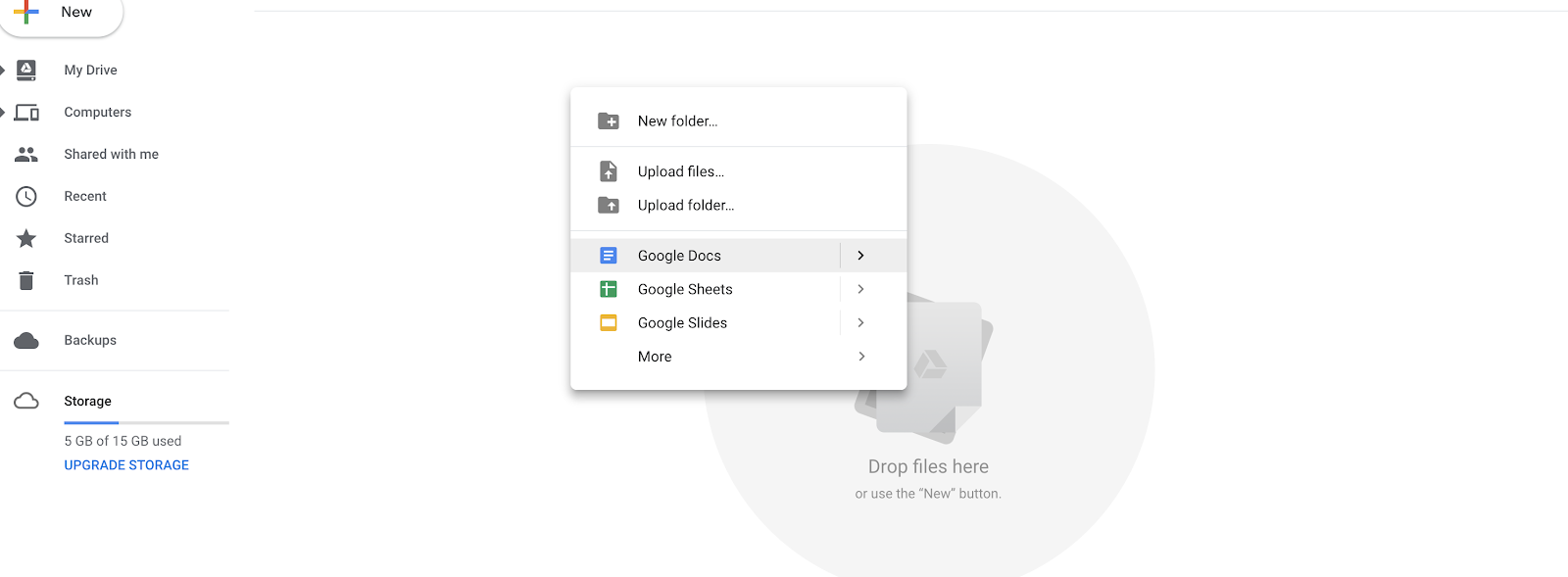Click the 'Drop files here' text

[x=928, y=467]
